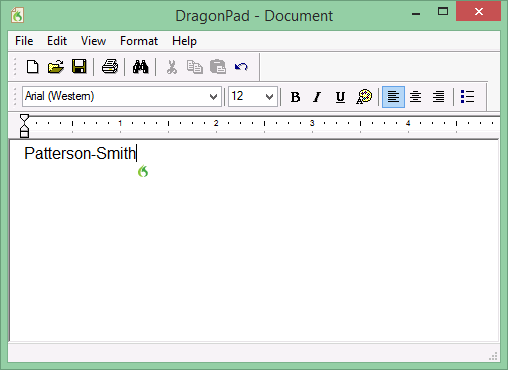Toggle Underline formatting
The width and height of the screenshot is (508, 370).
pos(340,97)
